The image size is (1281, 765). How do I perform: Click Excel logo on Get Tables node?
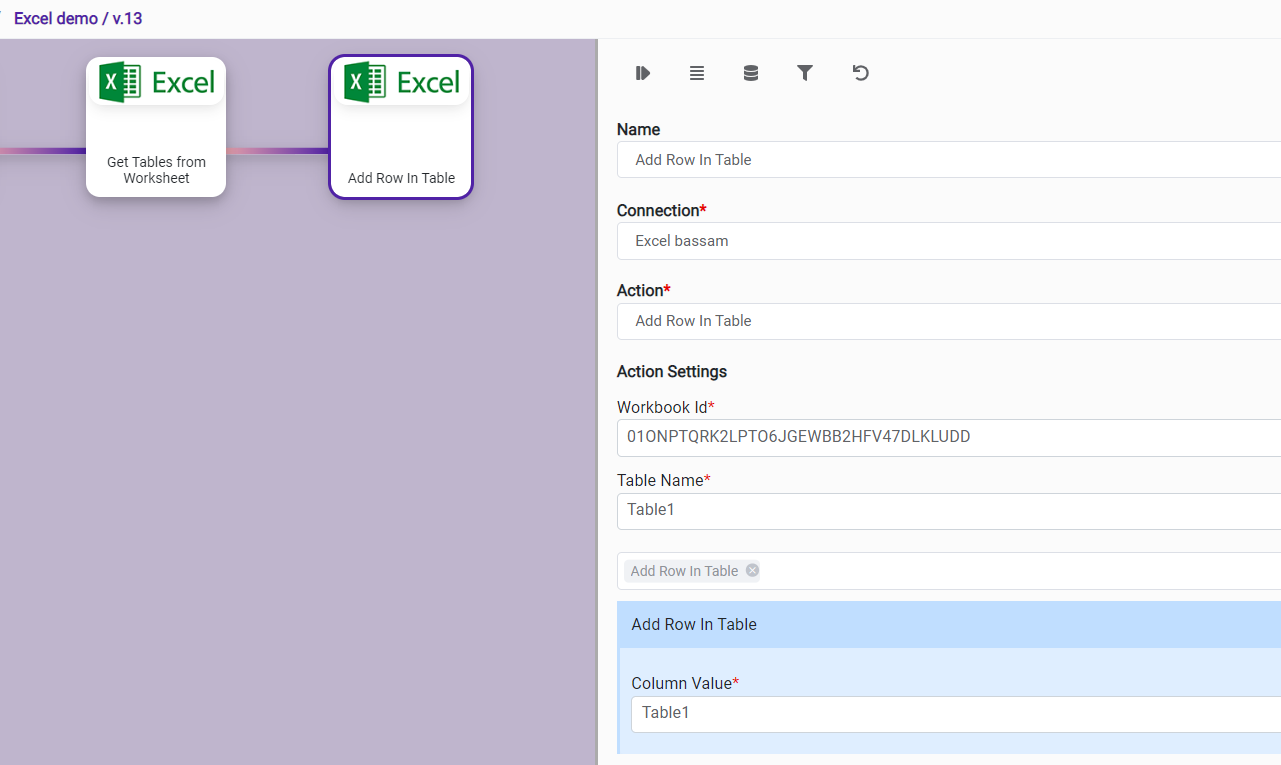click(156, 82)
